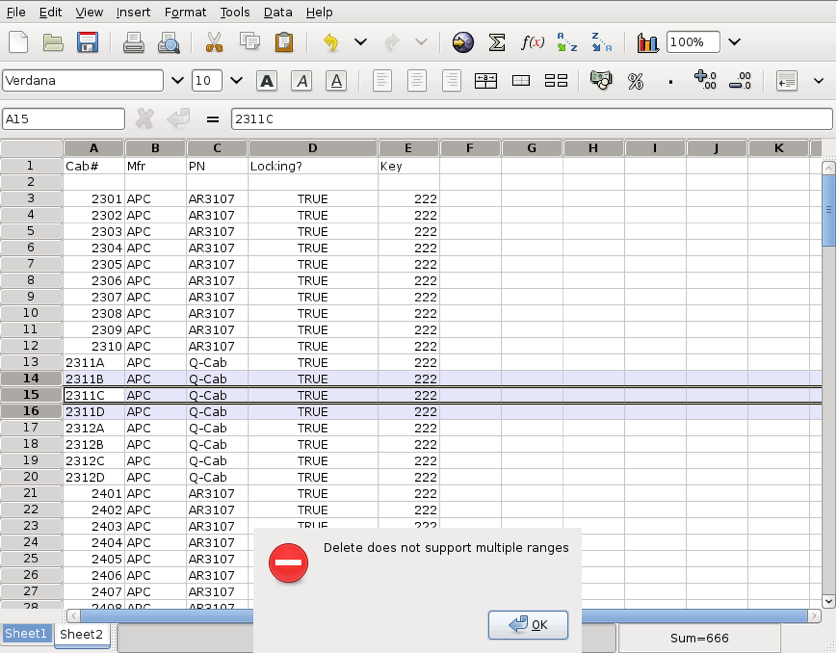838x654 pixels.
Task: Apply percent format with % icon
Action: click(x=635, y=81)
